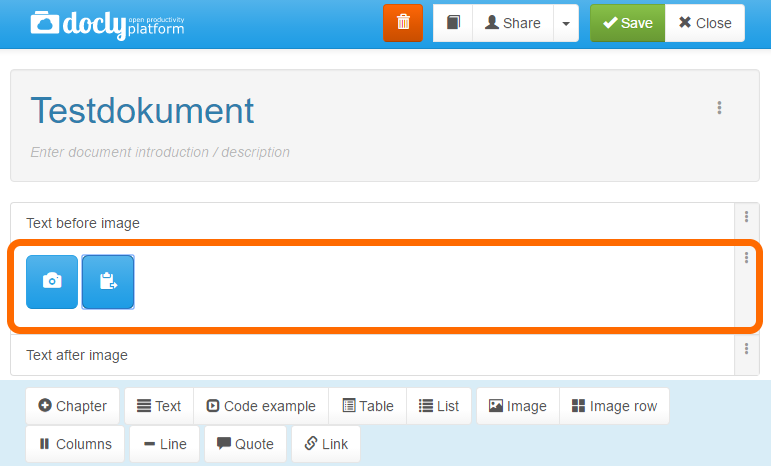Insert an Image element
Screen dimensions: 771x466
coord(518,406)
